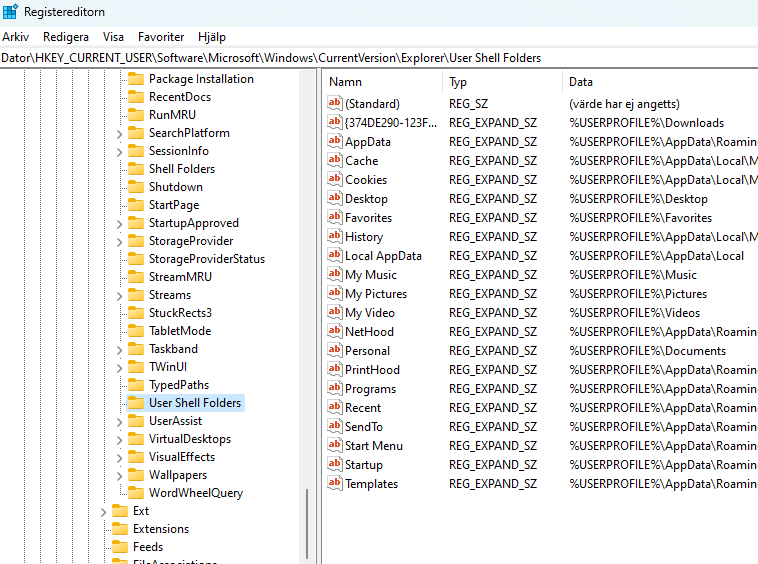The height and width of the screenshot is (564, 758).
Task: Select the Recent value name
Action: pyautogui.click(x=363, y=408)
